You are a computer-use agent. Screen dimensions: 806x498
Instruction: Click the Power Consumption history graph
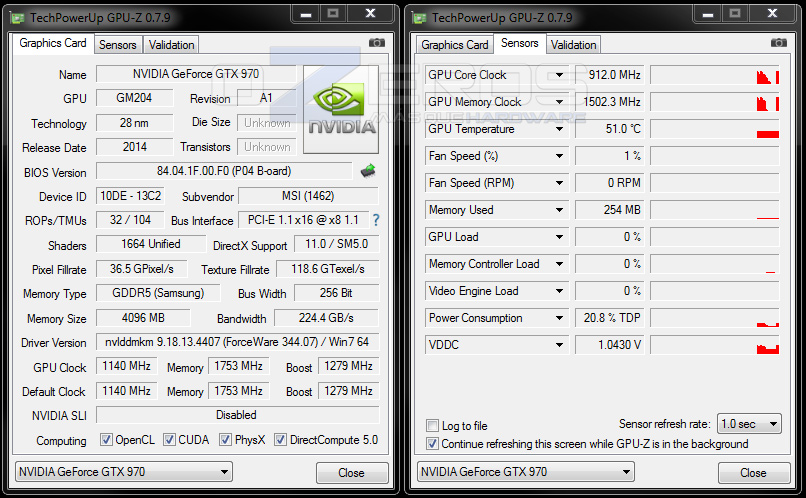715,318
